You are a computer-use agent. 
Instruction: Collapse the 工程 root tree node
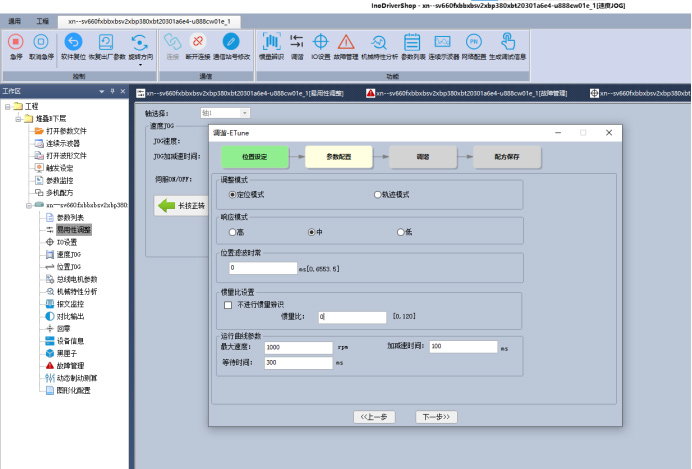(8, 106)
